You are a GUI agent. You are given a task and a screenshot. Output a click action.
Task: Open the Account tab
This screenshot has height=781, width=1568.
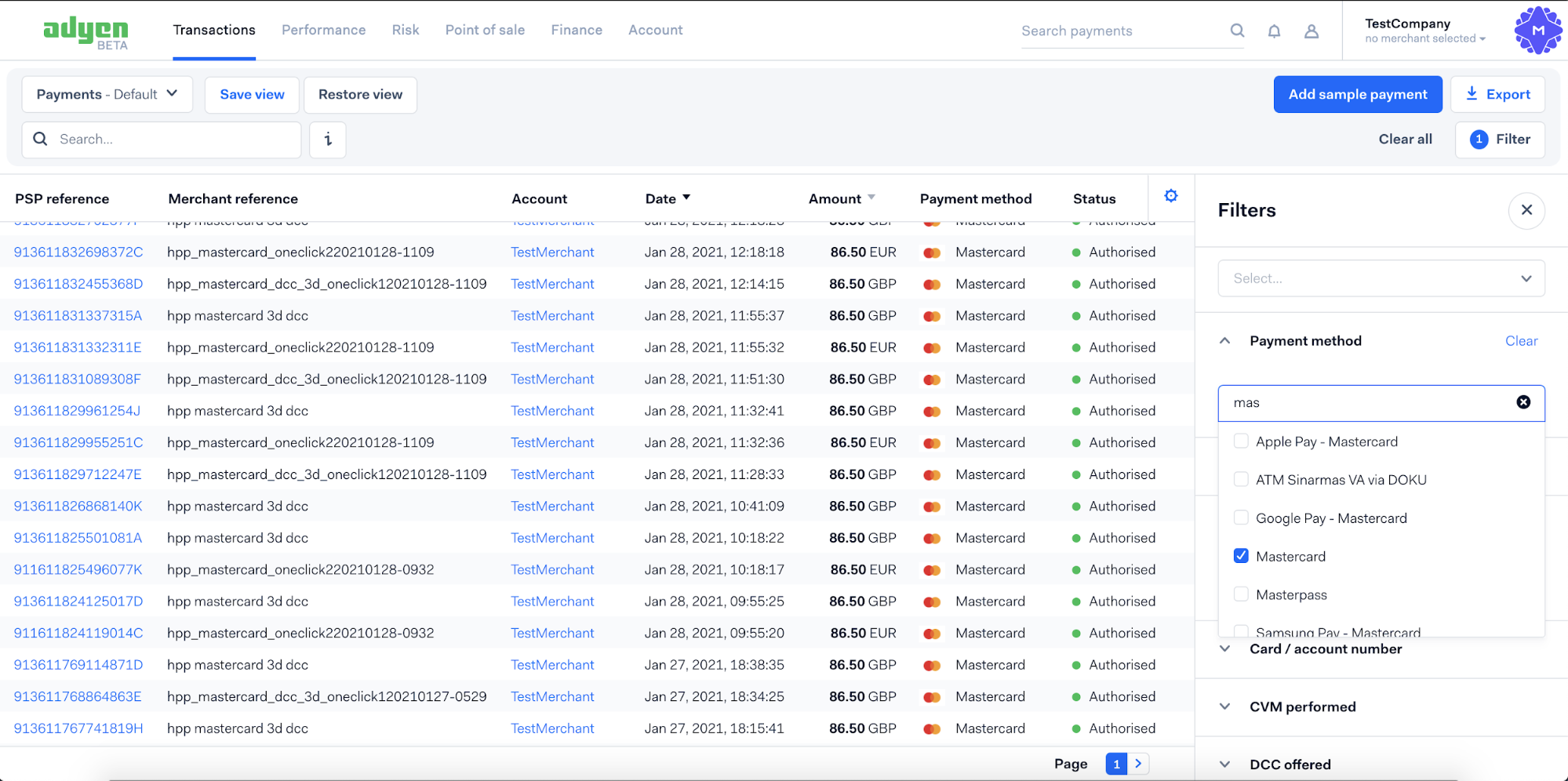[x=655, y=30]
